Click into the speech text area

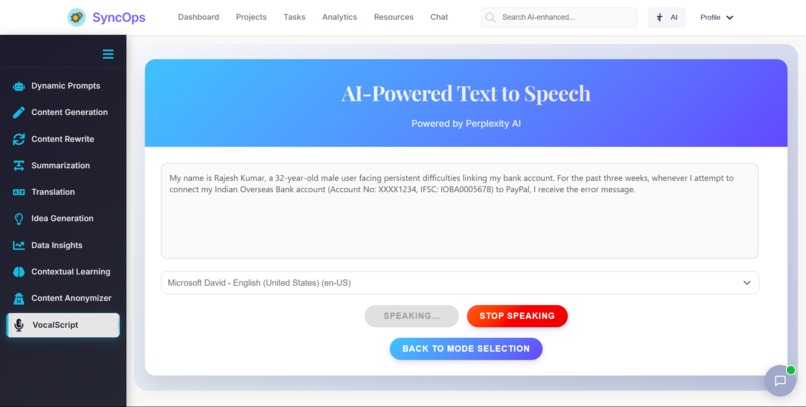460,211
